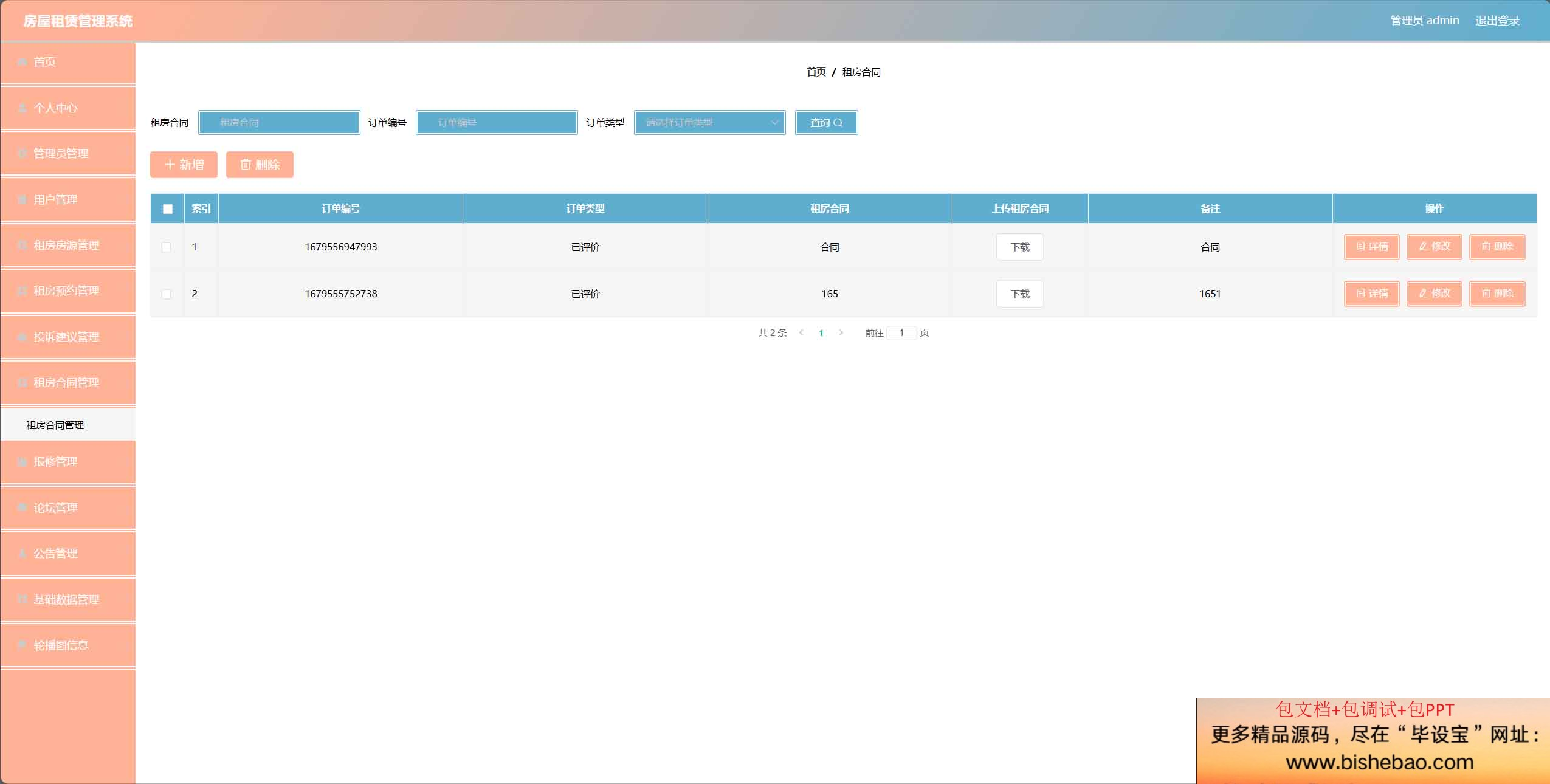Expand the 论坛管理 menu

(x=67, y=508)
